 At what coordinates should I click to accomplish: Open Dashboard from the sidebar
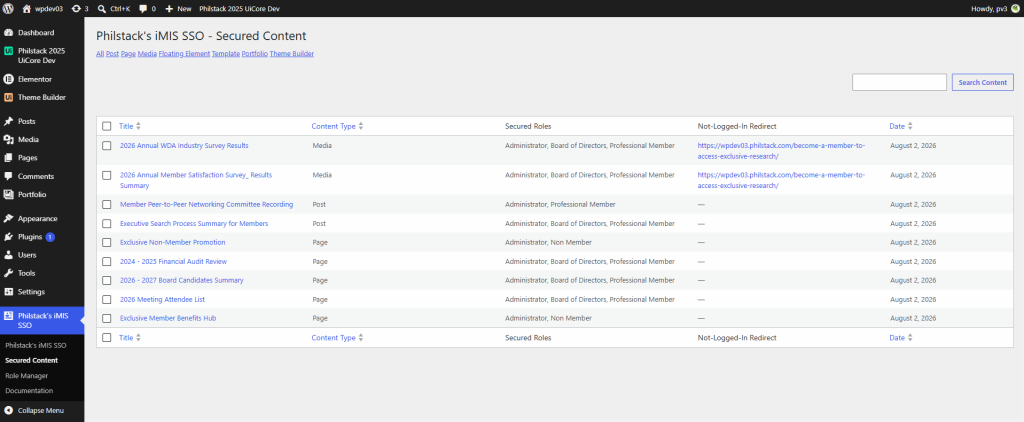42,33
